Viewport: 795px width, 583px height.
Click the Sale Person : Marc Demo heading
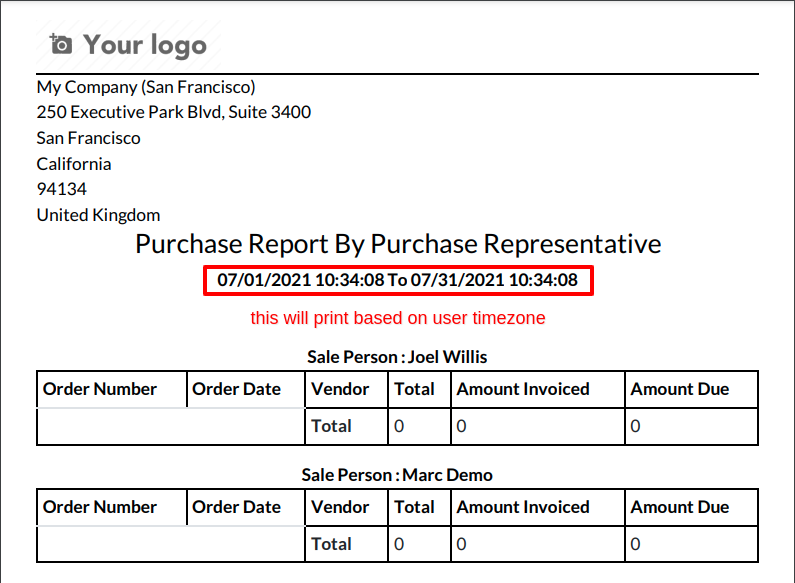[x=397, y=475]
